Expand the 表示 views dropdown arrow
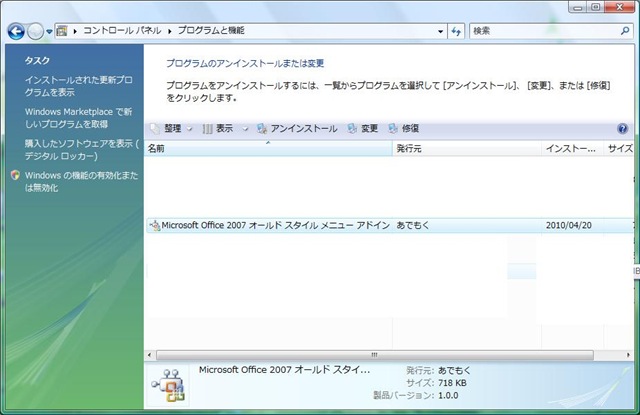 coord(245,129)
